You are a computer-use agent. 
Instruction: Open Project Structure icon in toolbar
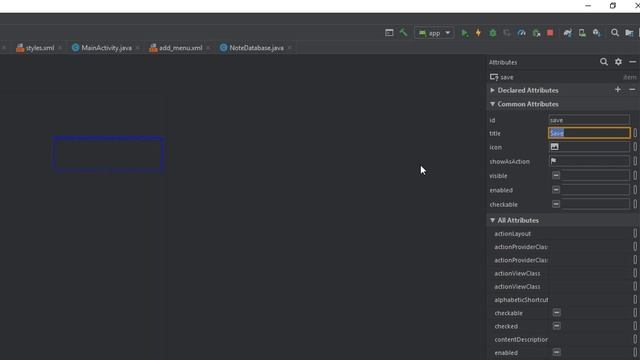coord(629,33)
